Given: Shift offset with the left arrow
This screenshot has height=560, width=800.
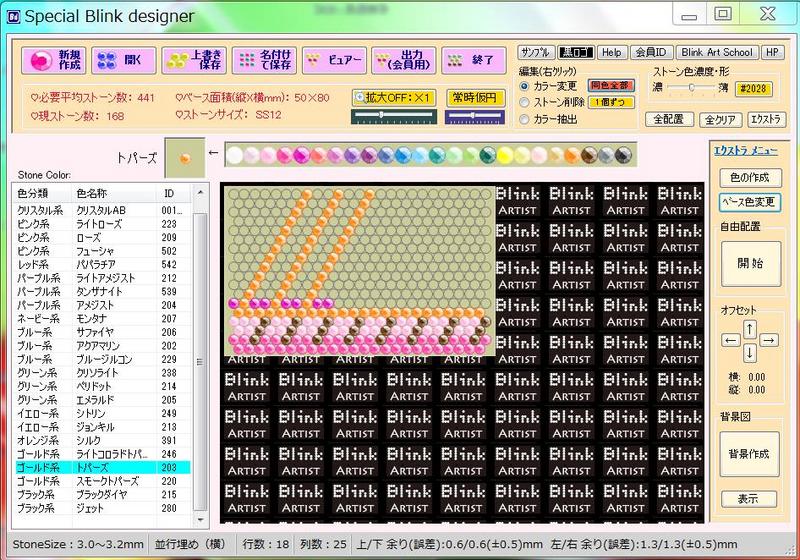Looking at the screenshot, I should click(x=731, y=341).
